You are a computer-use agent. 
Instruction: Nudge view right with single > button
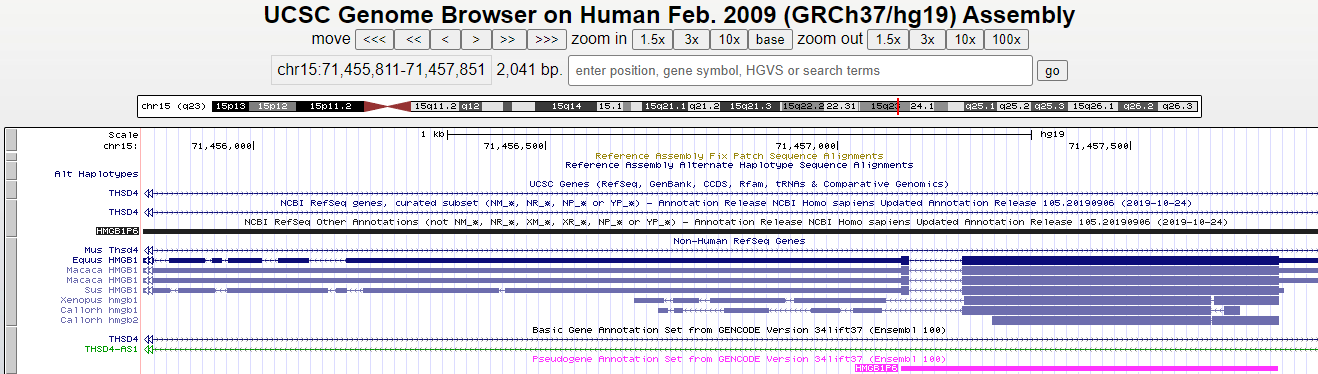point(476,40)
